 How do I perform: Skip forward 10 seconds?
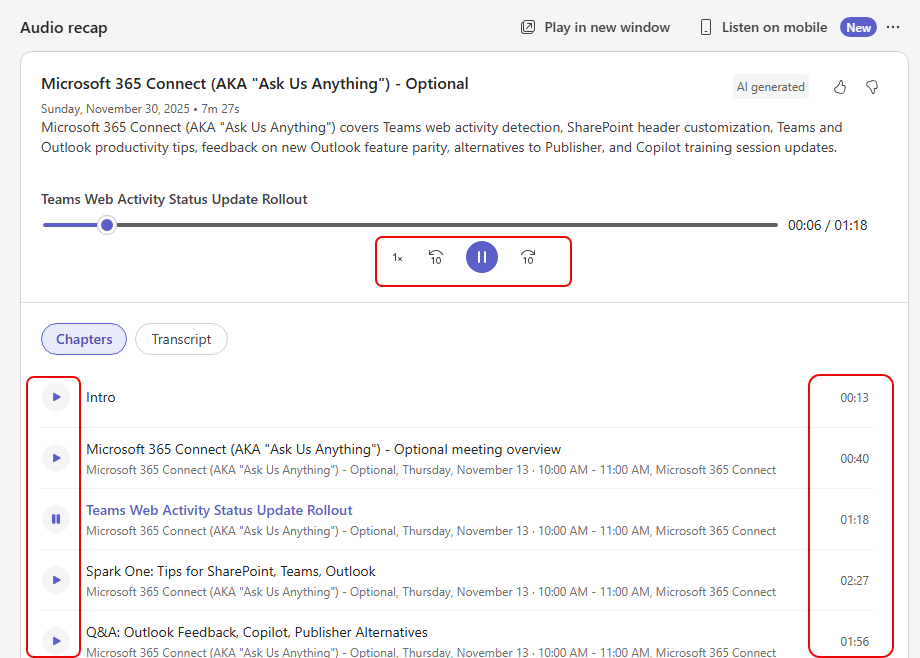click(528, 258)
